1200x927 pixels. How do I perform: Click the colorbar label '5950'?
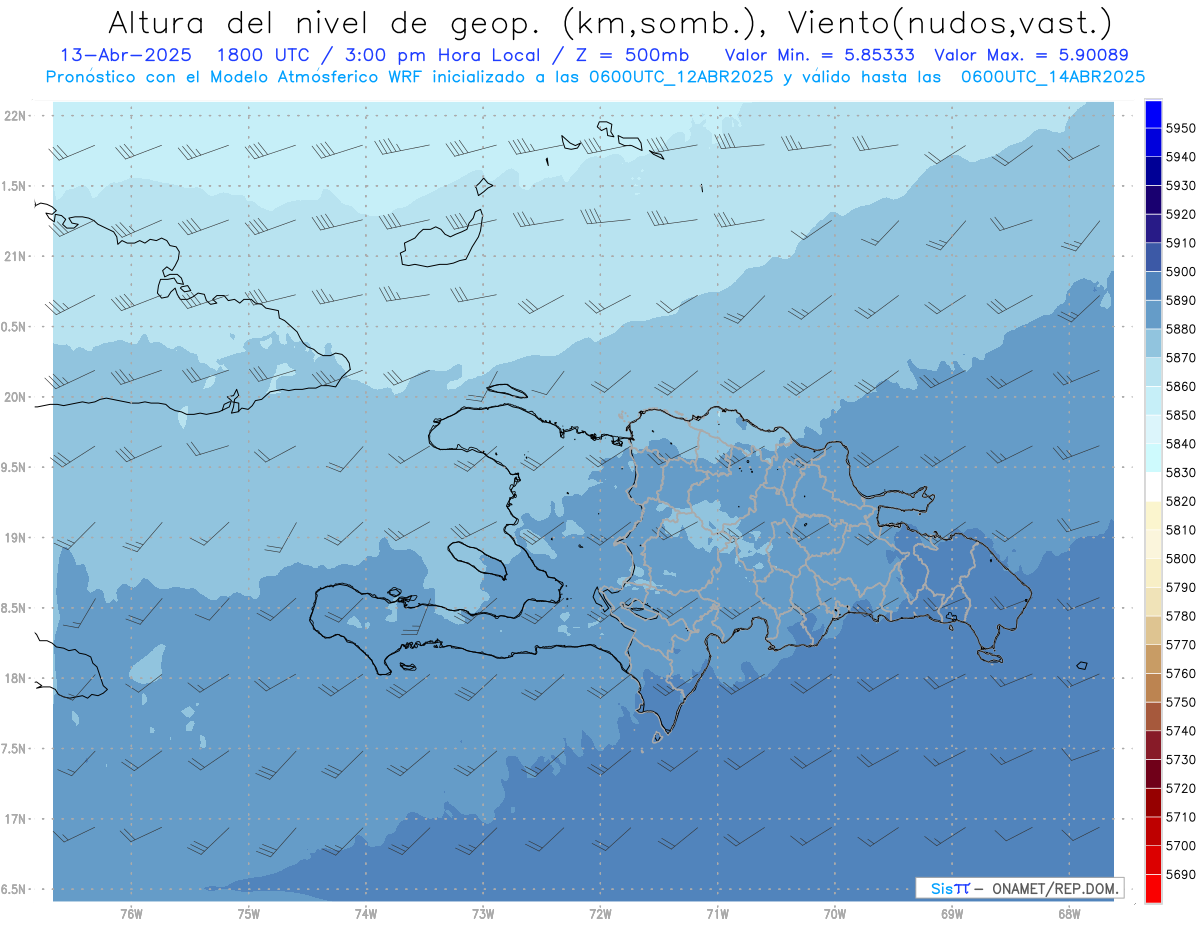click(1181, 128)
